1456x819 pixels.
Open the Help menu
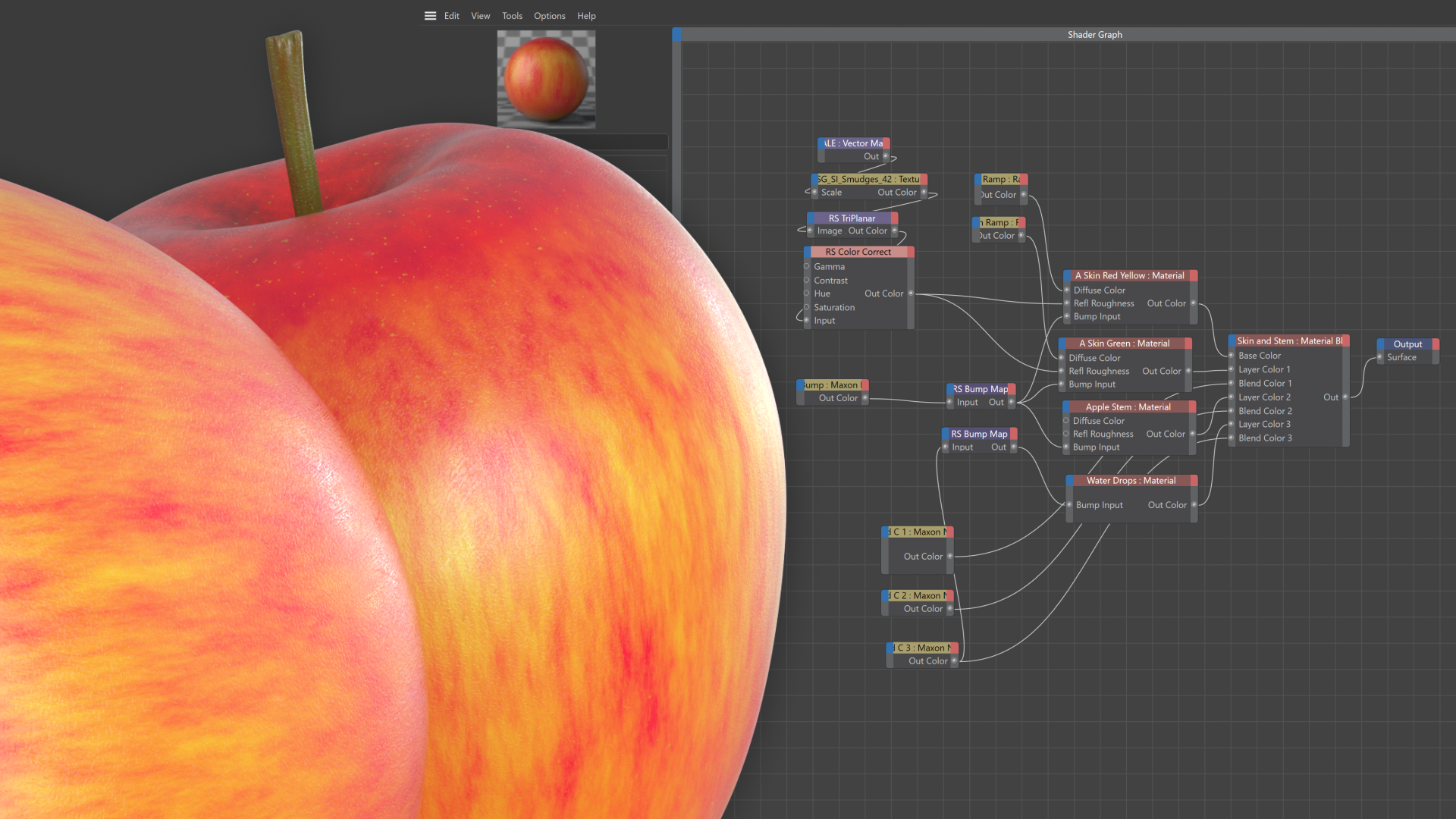(x=586, y=15)
